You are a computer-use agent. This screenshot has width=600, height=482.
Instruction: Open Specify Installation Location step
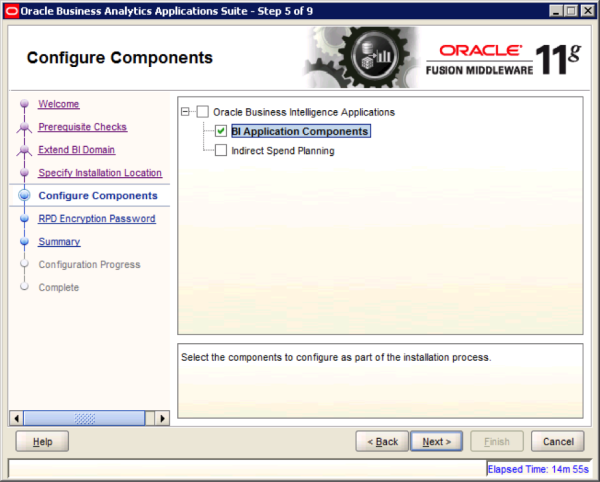coord(99,173)
